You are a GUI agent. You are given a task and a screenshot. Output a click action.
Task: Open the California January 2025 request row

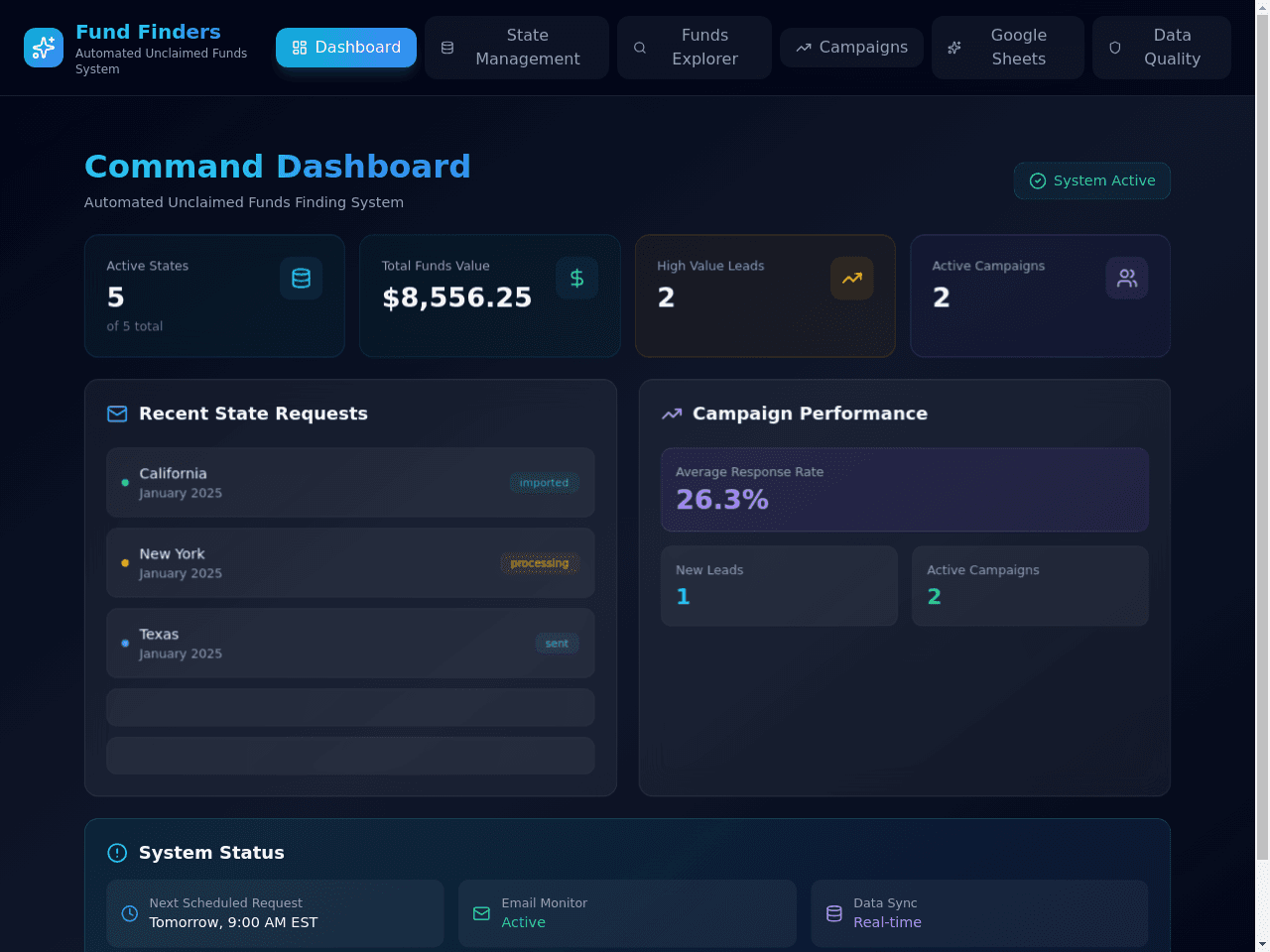[x=350, y=483]
